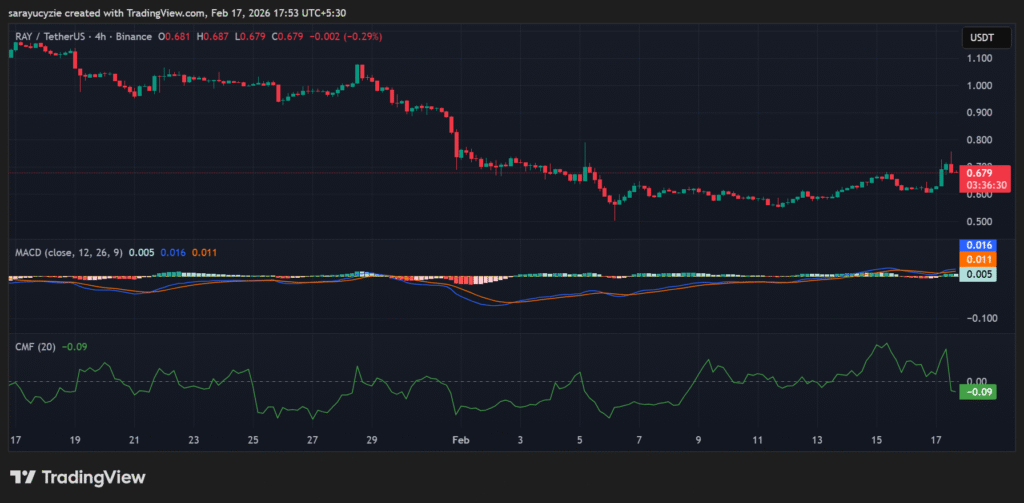Select the Feb label on time axis
Image resolution: width=1024 pixels, height=503 pixels.
(461, 440)
